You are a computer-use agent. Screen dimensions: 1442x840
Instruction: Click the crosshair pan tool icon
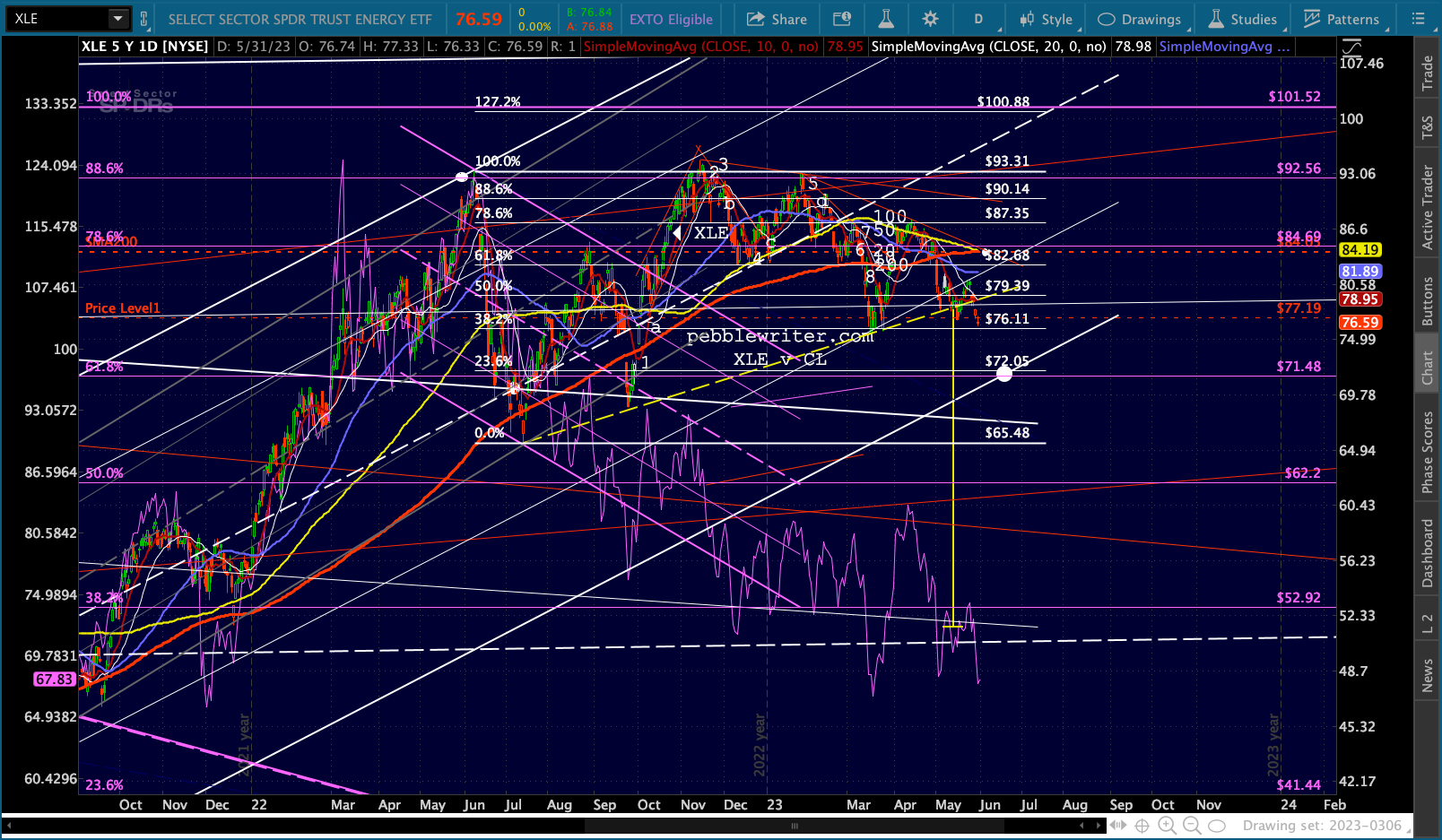[x=1142, y=826]
